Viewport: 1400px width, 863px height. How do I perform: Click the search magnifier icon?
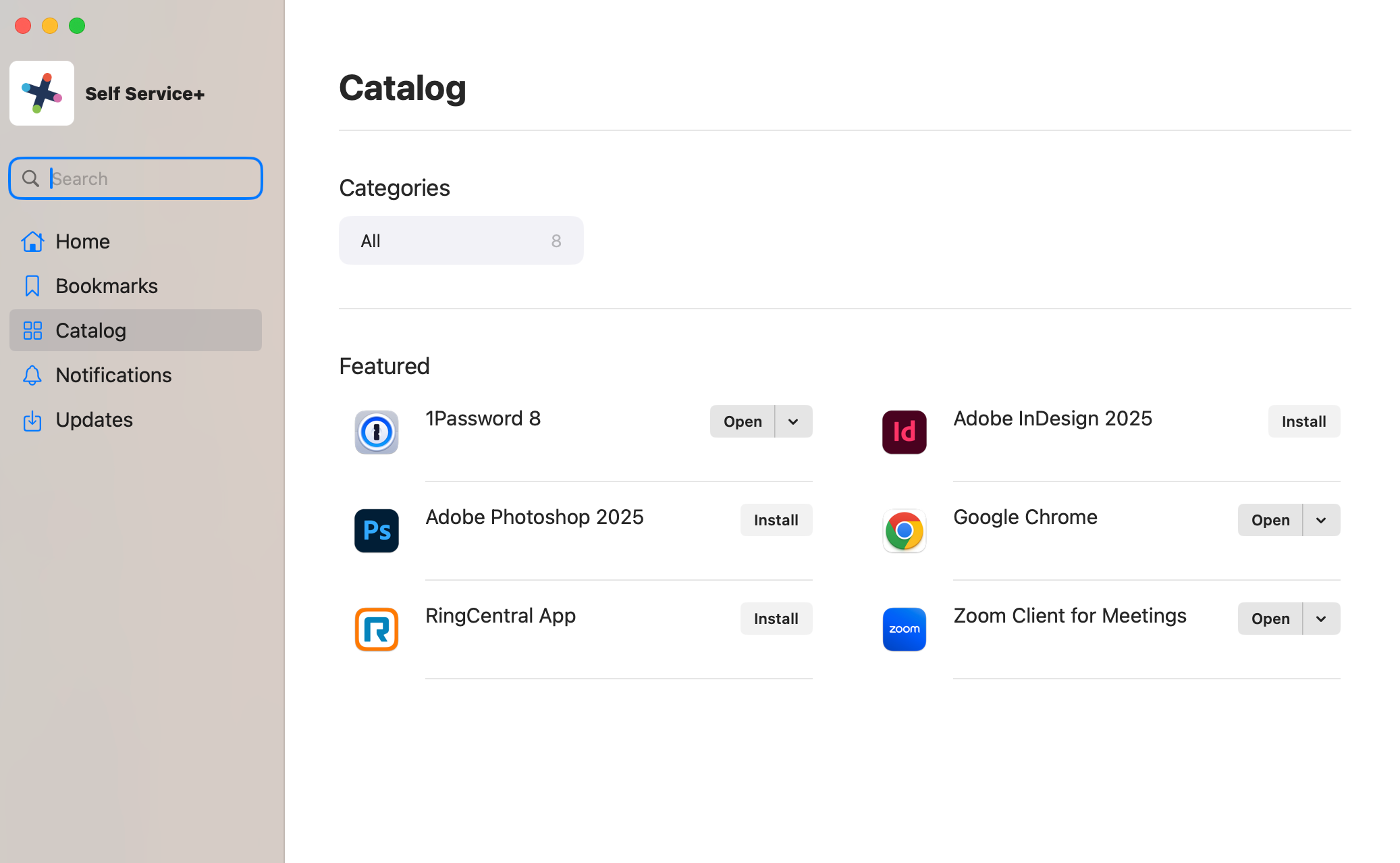tap(30, 178)
